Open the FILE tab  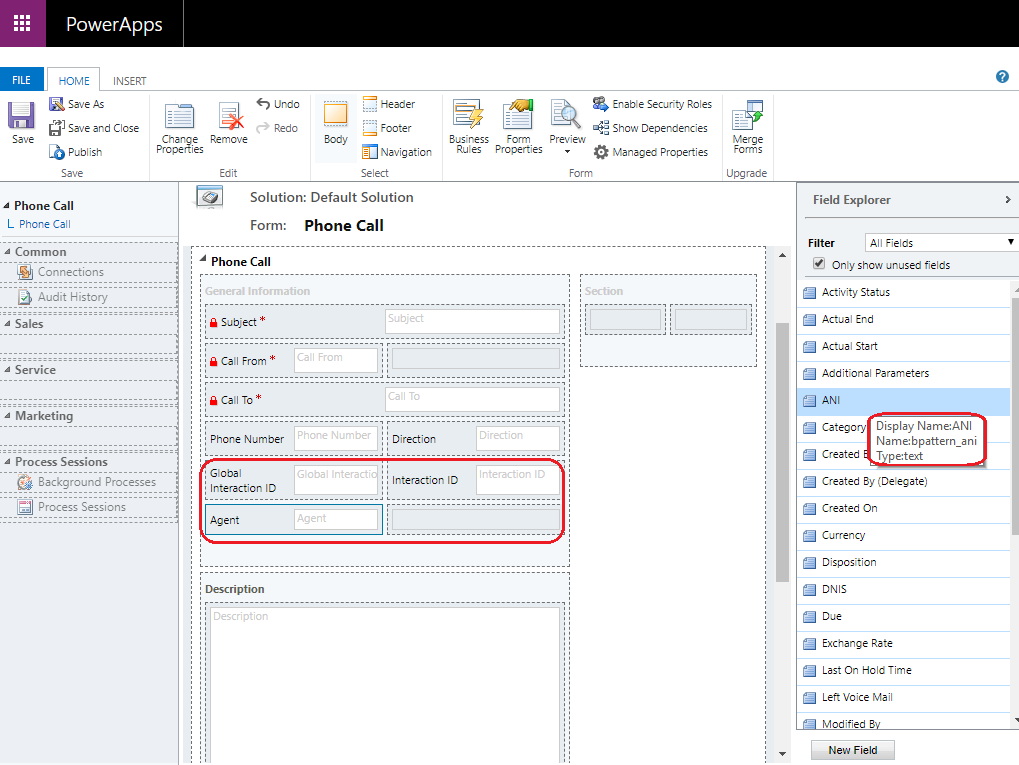21,80
